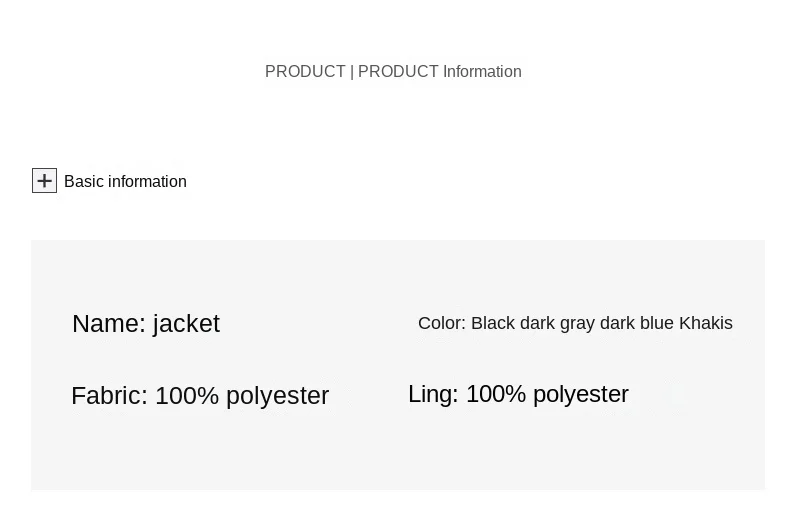Viewport: 790px width, 509px height.
Task: Expand the Basic information plus icon
Action: point(44,180)
